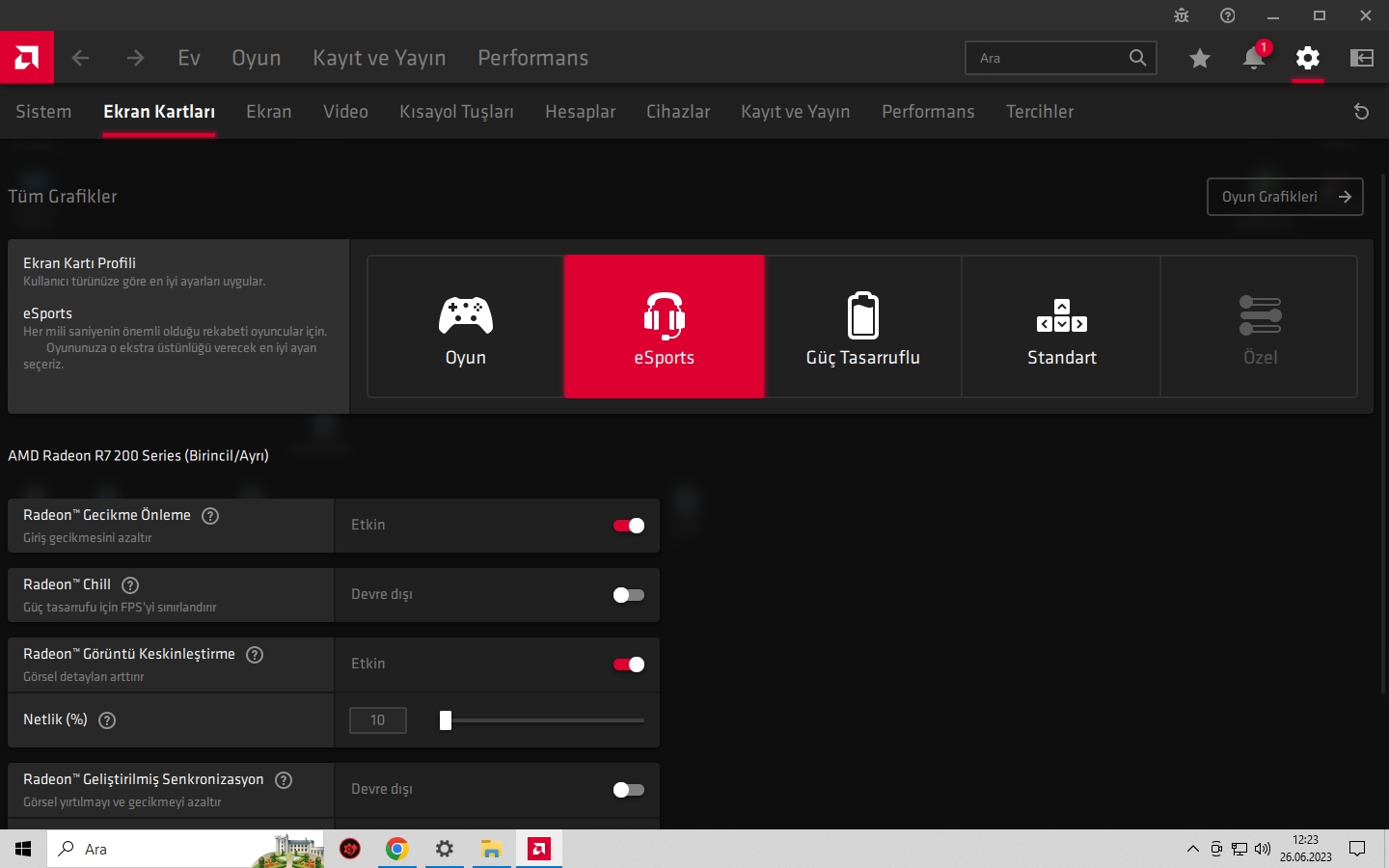Viewport: 1389px width, 868px height.
Task: Switch to the Cihazlar tab
Action: [678, 112]
